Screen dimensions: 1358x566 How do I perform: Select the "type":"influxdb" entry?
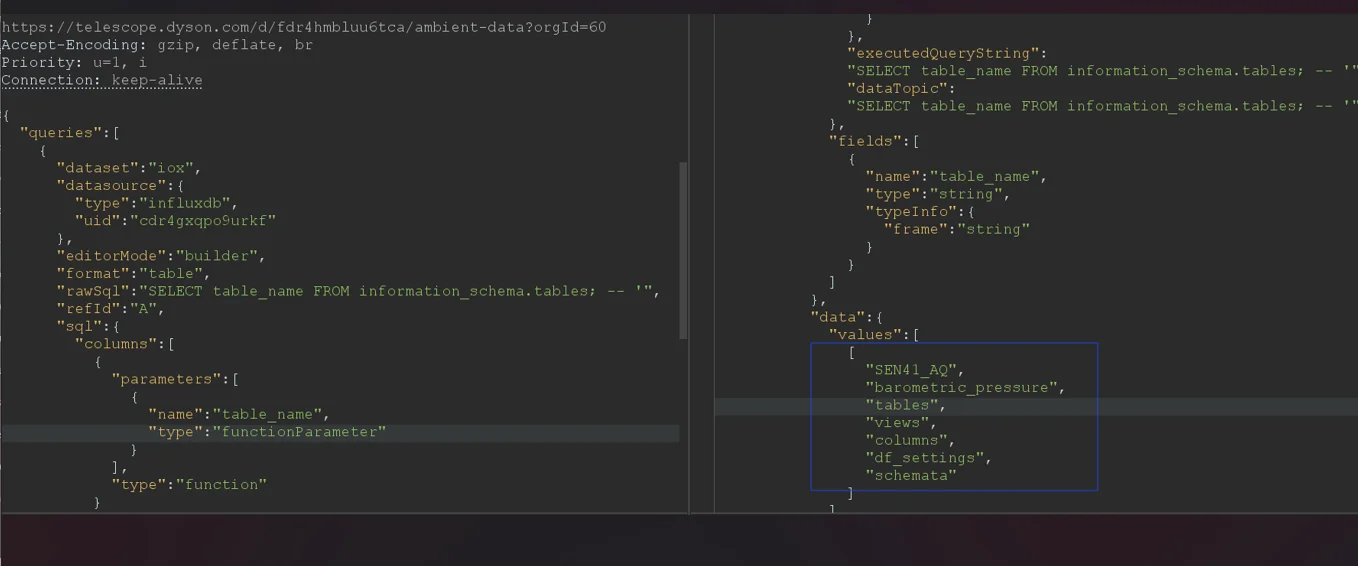click(157, 203)
